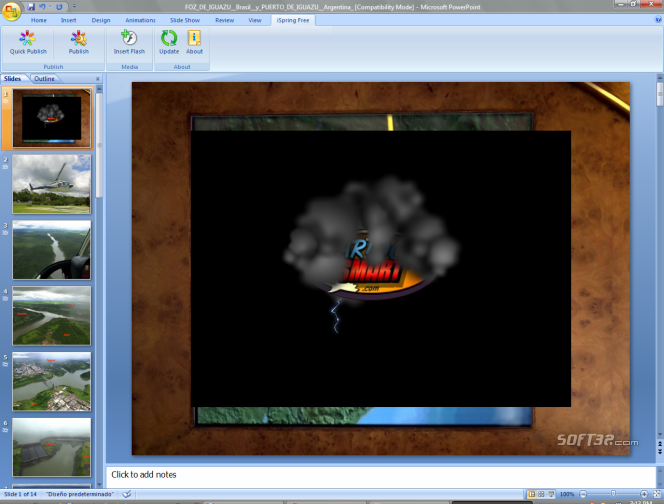
Task: Click the 'Diseño predeterminado' theme indicator
Action: point(80,494)
